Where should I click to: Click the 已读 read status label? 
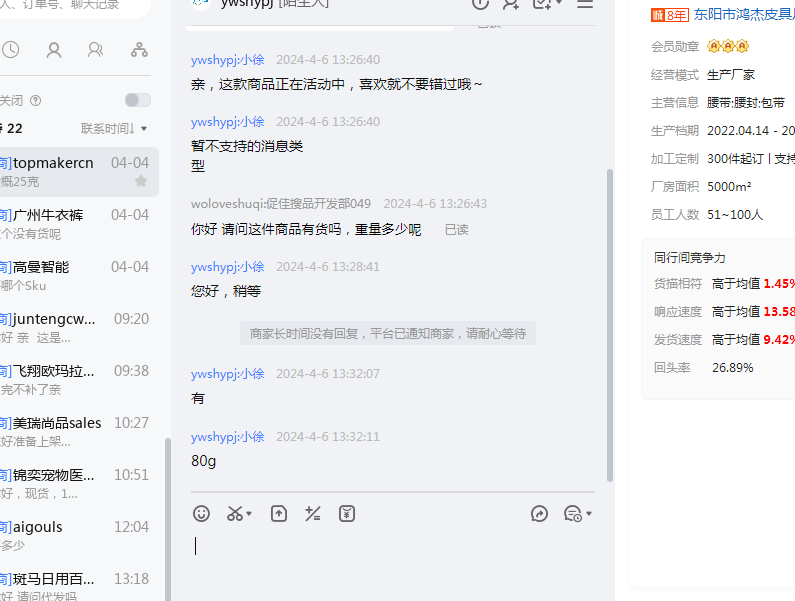coord(457,230)
